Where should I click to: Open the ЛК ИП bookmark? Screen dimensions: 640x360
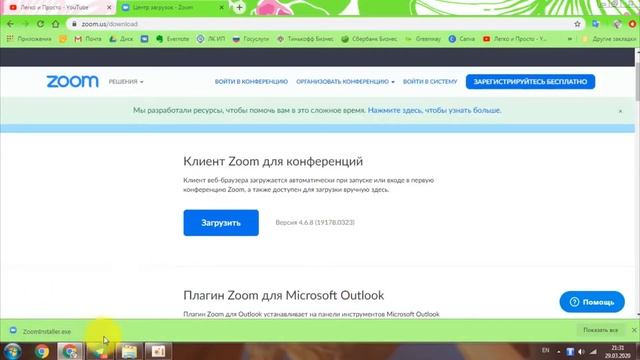[x=211, y=39]
